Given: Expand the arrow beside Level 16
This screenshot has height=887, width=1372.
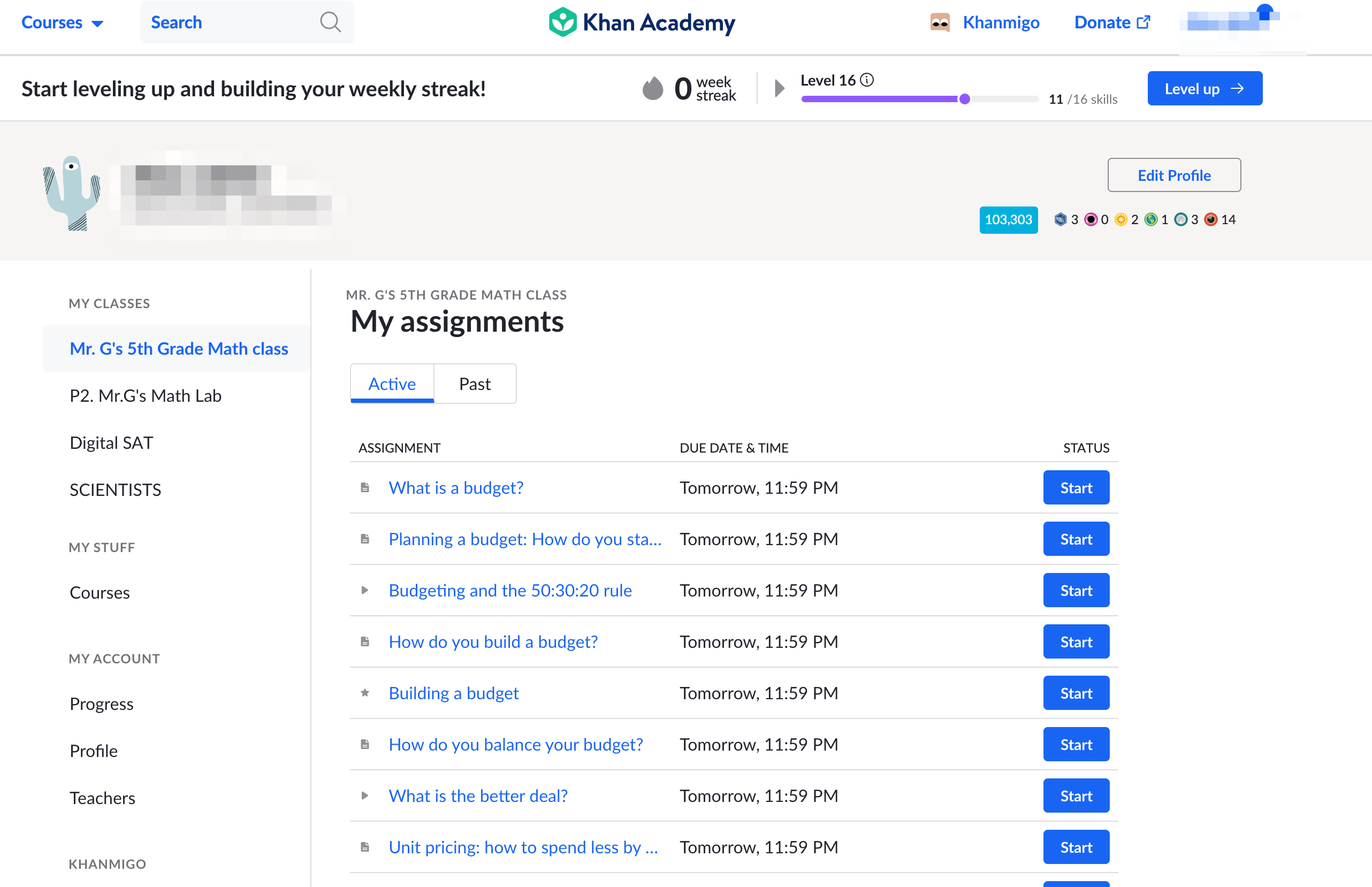Looking at the screenshot, I should [779, 88].
